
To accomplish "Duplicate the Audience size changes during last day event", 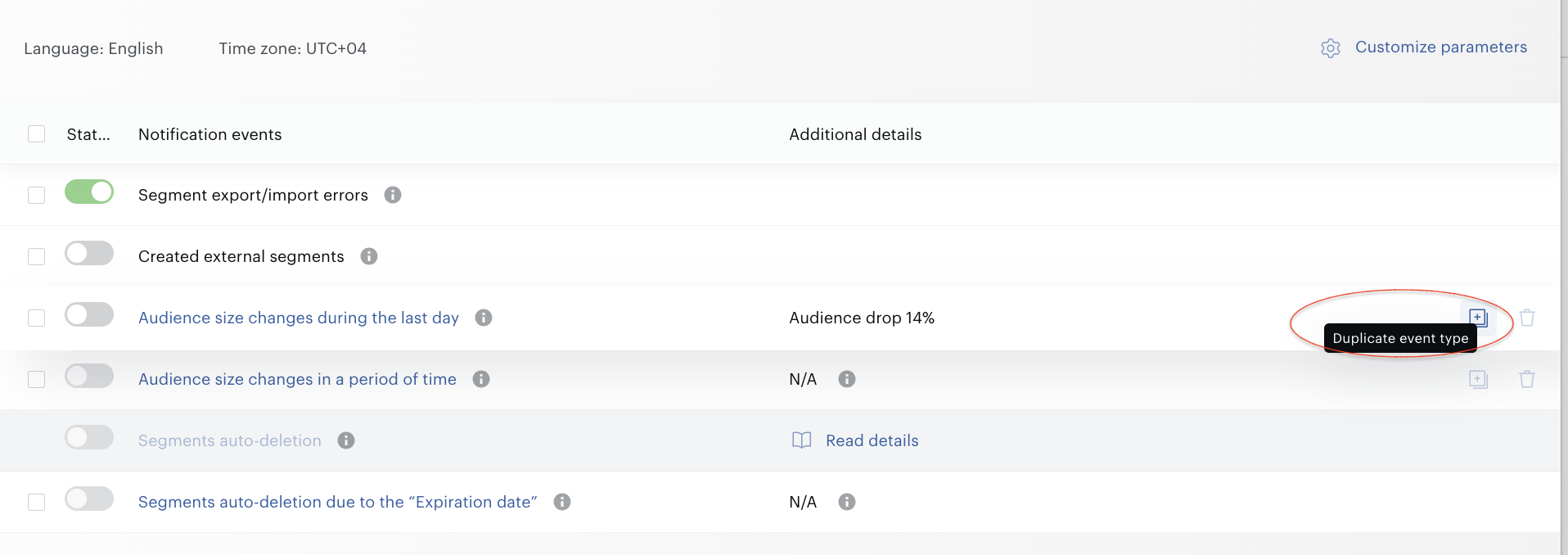I will pyautogui.click(x=1478, y=318).
